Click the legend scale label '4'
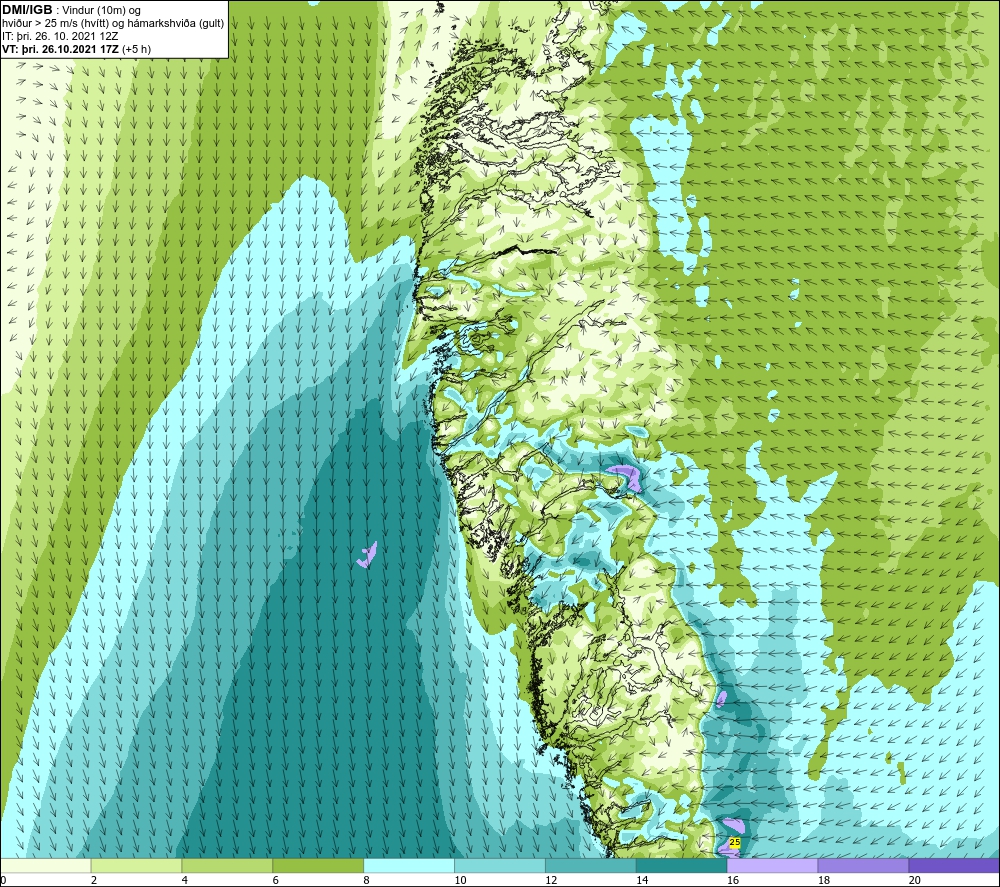Viewport: 1000px width, 887px height. coord(185,880)
